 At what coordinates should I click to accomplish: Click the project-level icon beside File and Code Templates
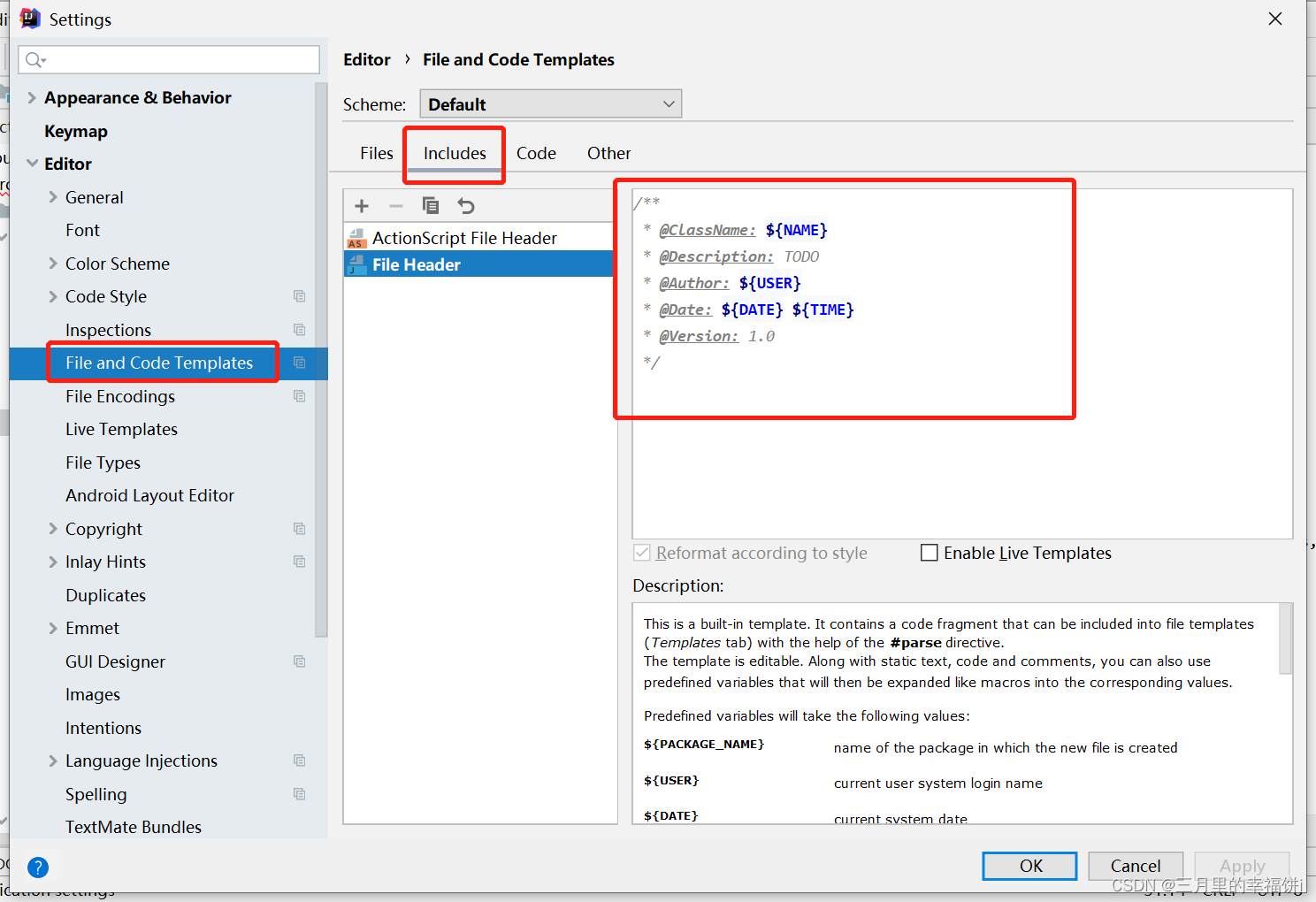300,363
